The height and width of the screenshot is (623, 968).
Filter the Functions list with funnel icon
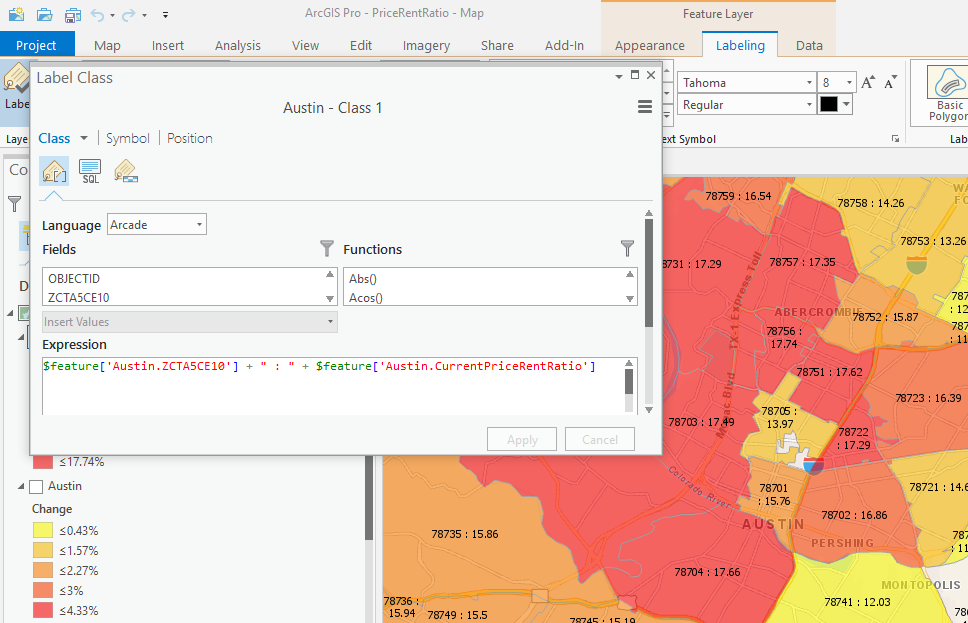pyautogui.click(x=627, y=249)
